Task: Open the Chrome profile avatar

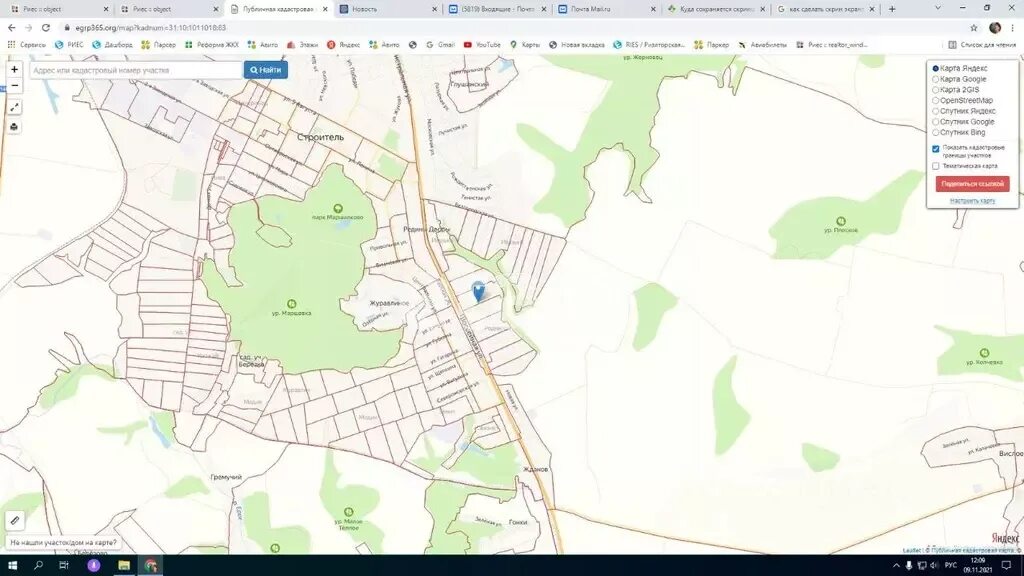Action: pos(995,27)
